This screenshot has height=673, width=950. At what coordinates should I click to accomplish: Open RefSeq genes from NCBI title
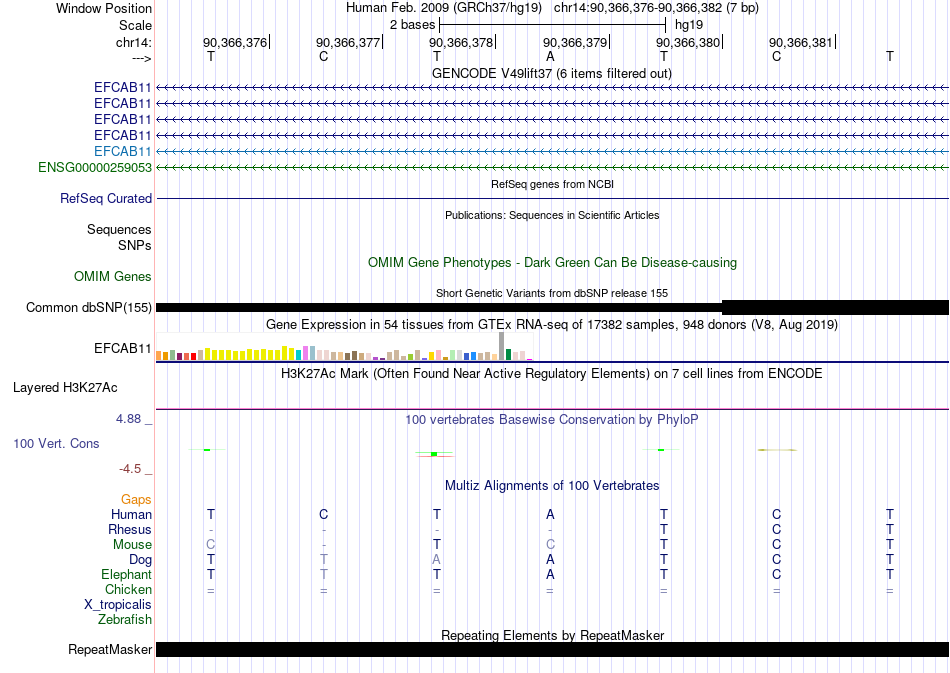(552, 184)
